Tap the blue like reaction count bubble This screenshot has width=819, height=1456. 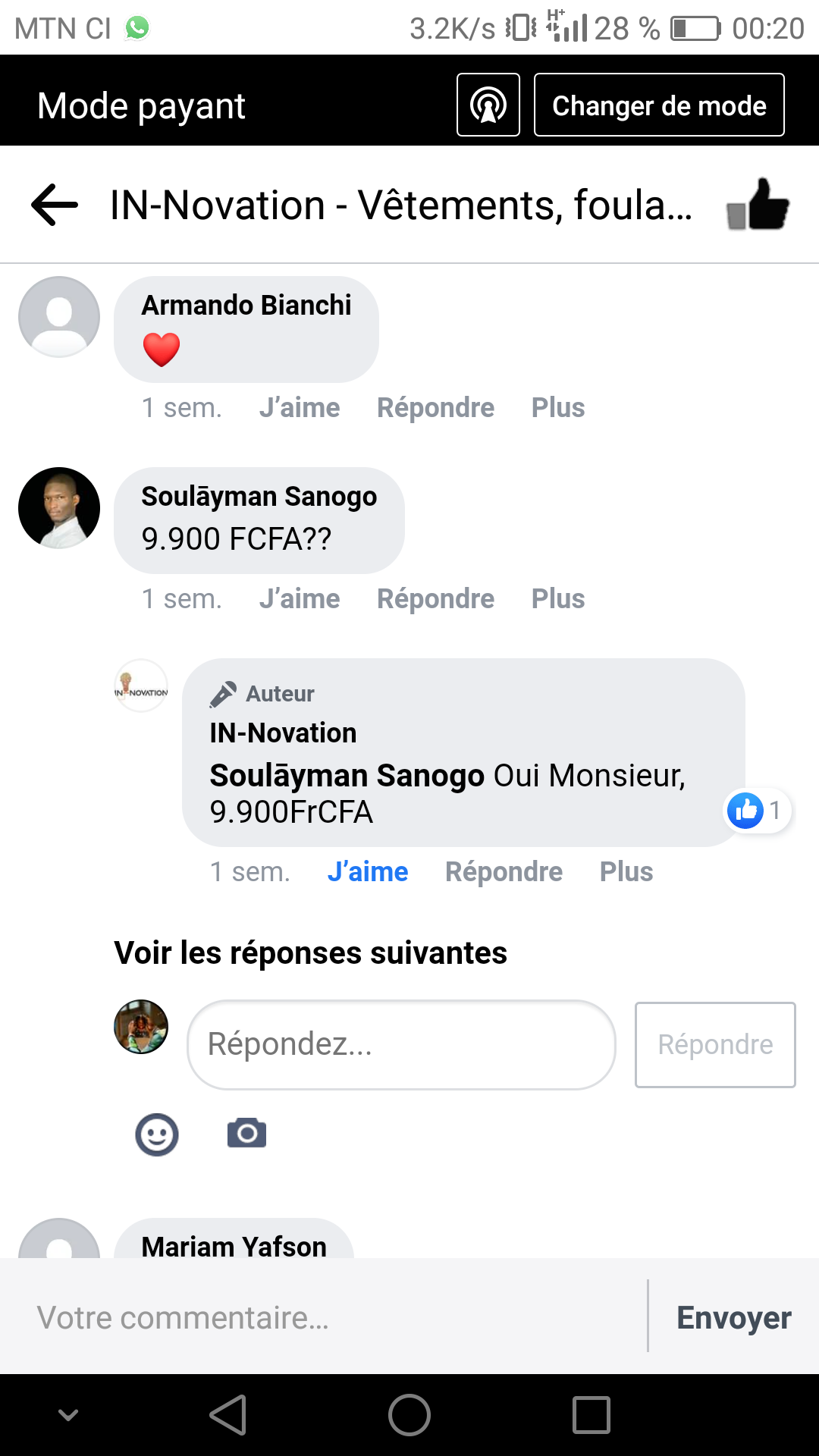[x=757, y=811]
